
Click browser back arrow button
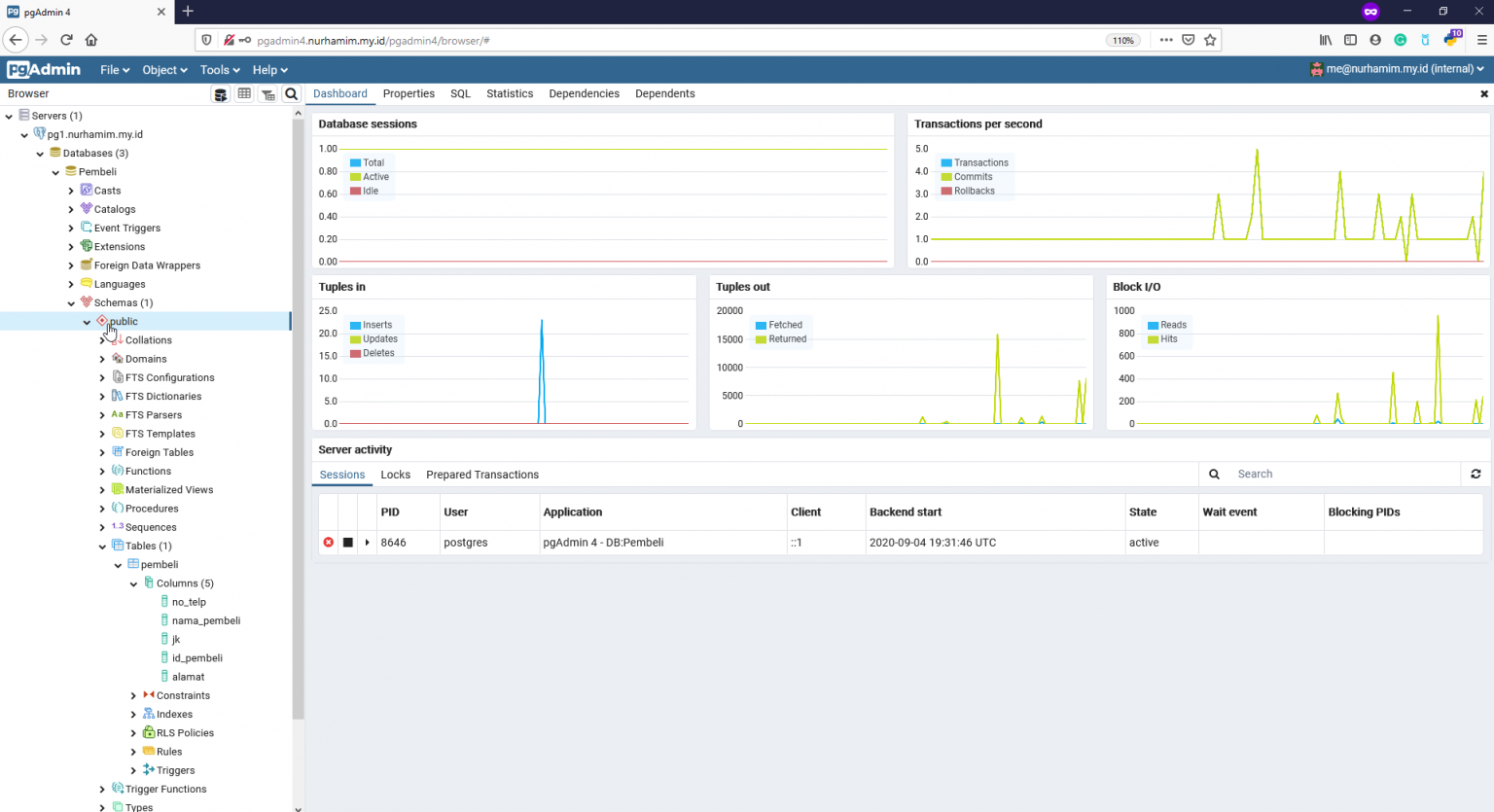16,40
